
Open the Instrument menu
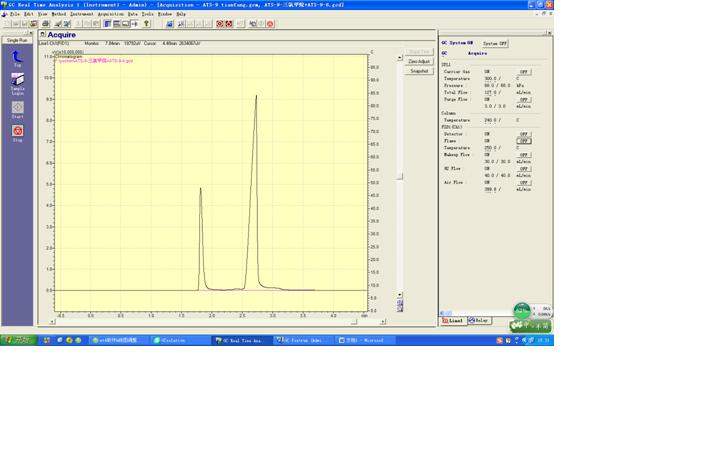coord(82,14)
